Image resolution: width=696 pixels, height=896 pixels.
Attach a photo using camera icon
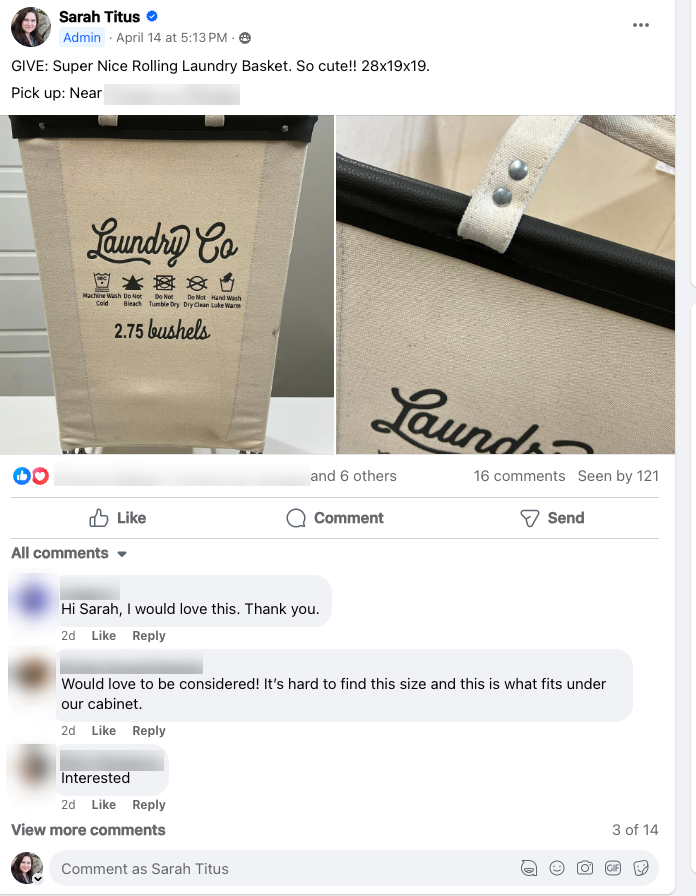coord(585,868)
